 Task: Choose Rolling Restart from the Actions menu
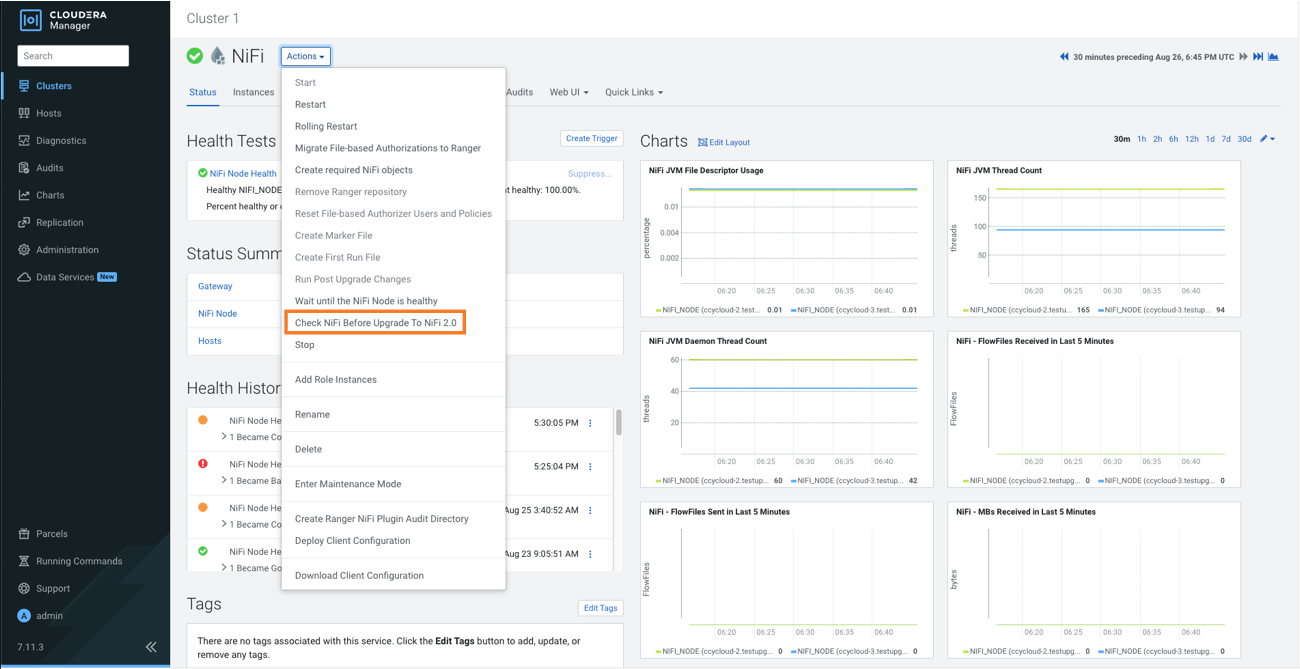point(325,126)
